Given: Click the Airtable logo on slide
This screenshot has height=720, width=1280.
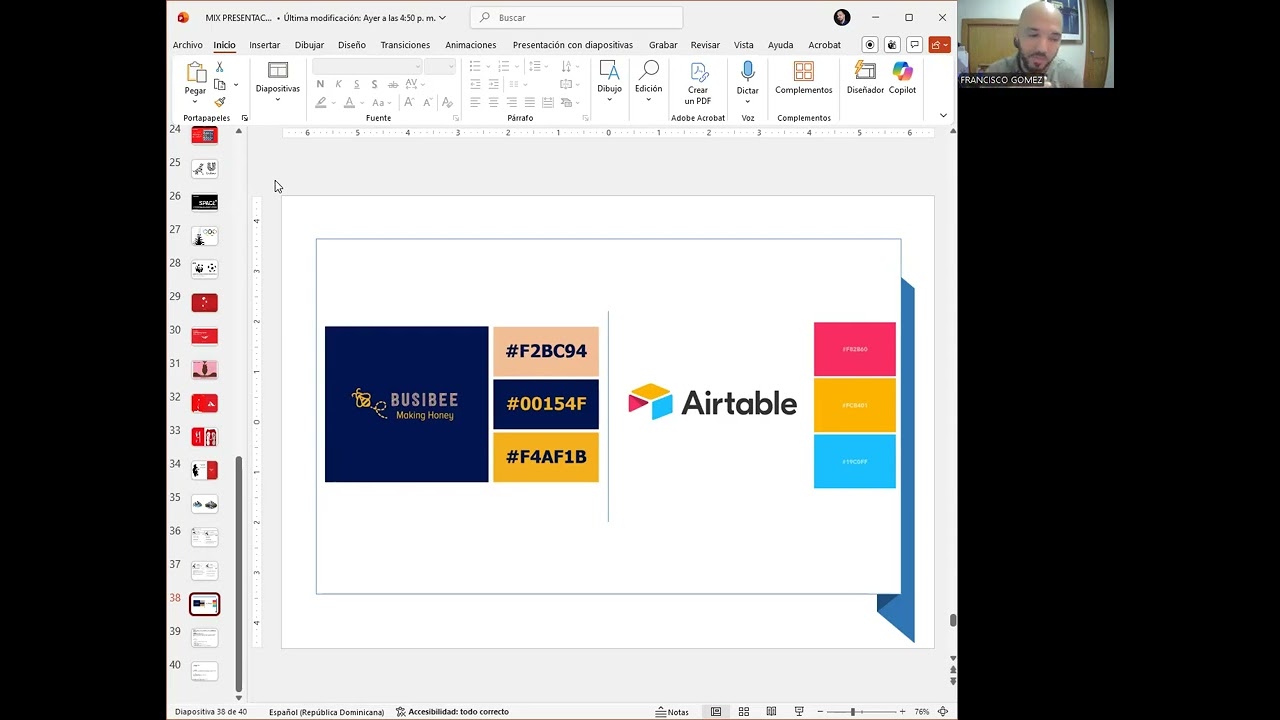Looking at the screenshot, I should [x=712, y=403].
